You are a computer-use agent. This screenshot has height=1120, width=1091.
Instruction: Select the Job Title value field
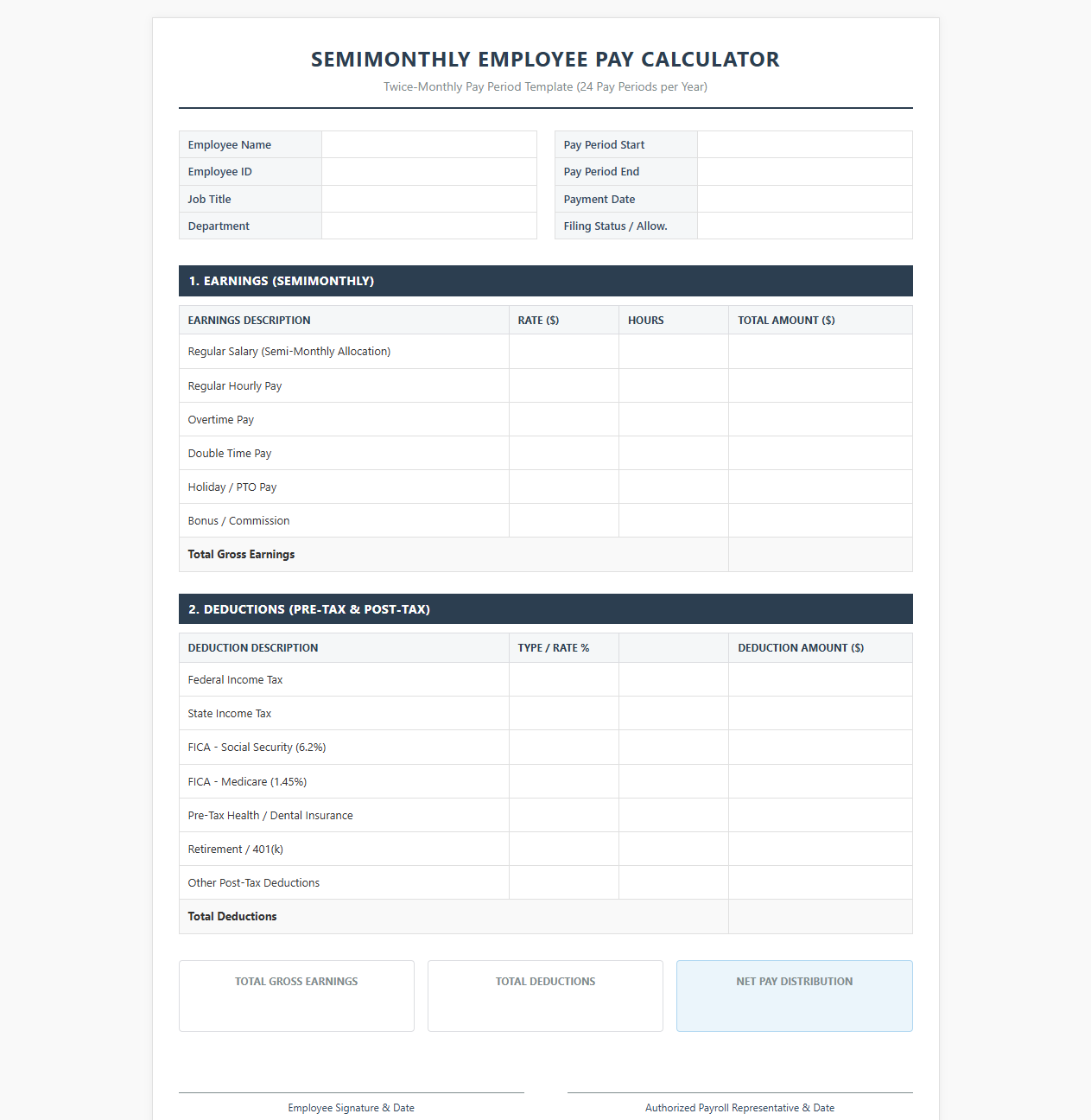pyautogui.click(x=429, y=199)
